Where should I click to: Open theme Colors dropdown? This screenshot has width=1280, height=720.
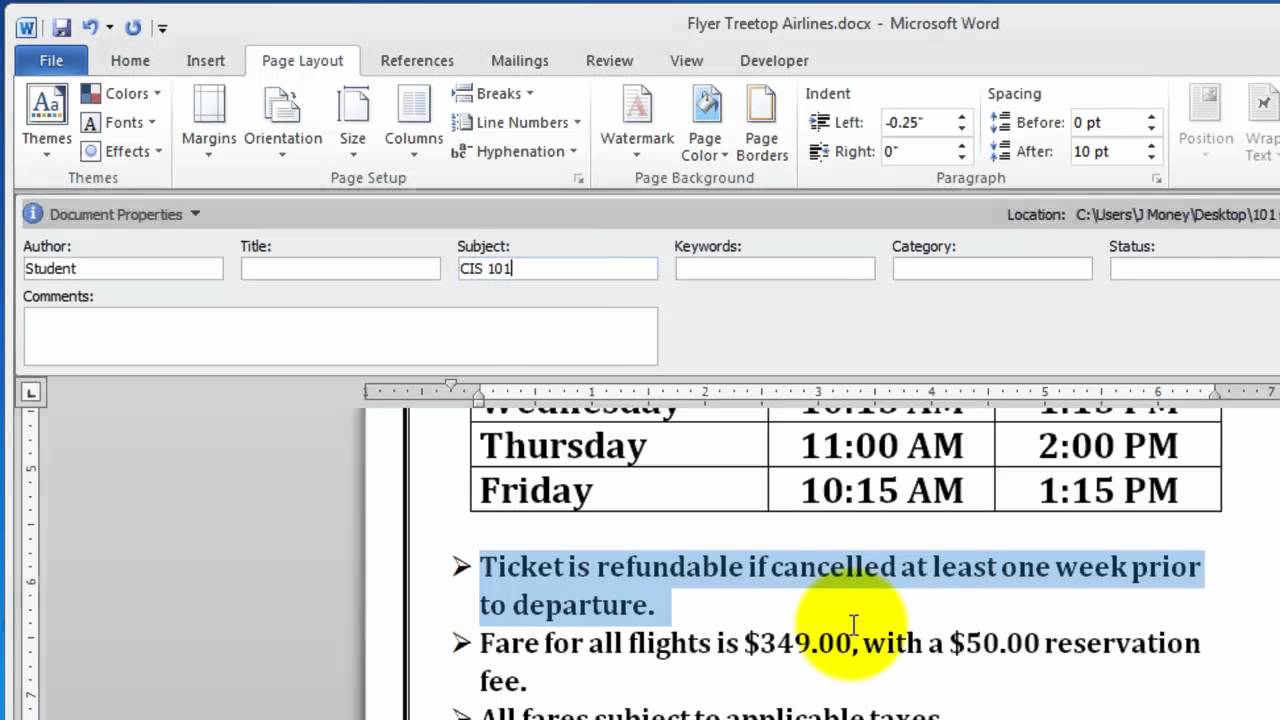click(121, 93)
